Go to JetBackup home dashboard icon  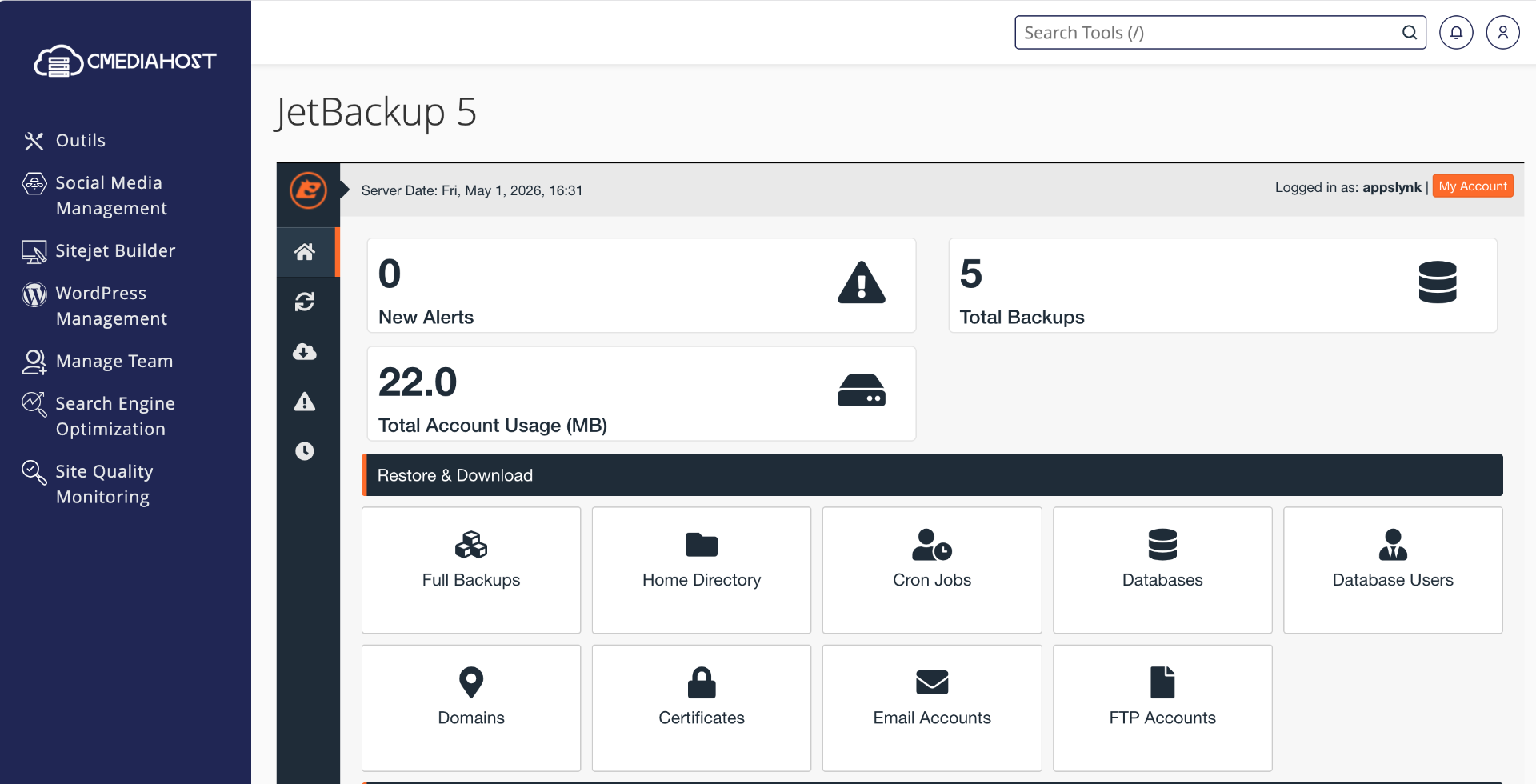point(305,252)
